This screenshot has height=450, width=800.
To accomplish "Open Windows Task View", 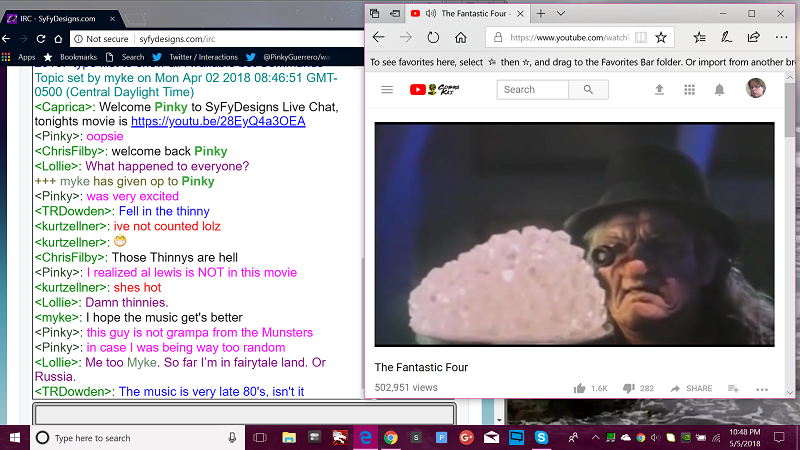I will pos(260,438).
